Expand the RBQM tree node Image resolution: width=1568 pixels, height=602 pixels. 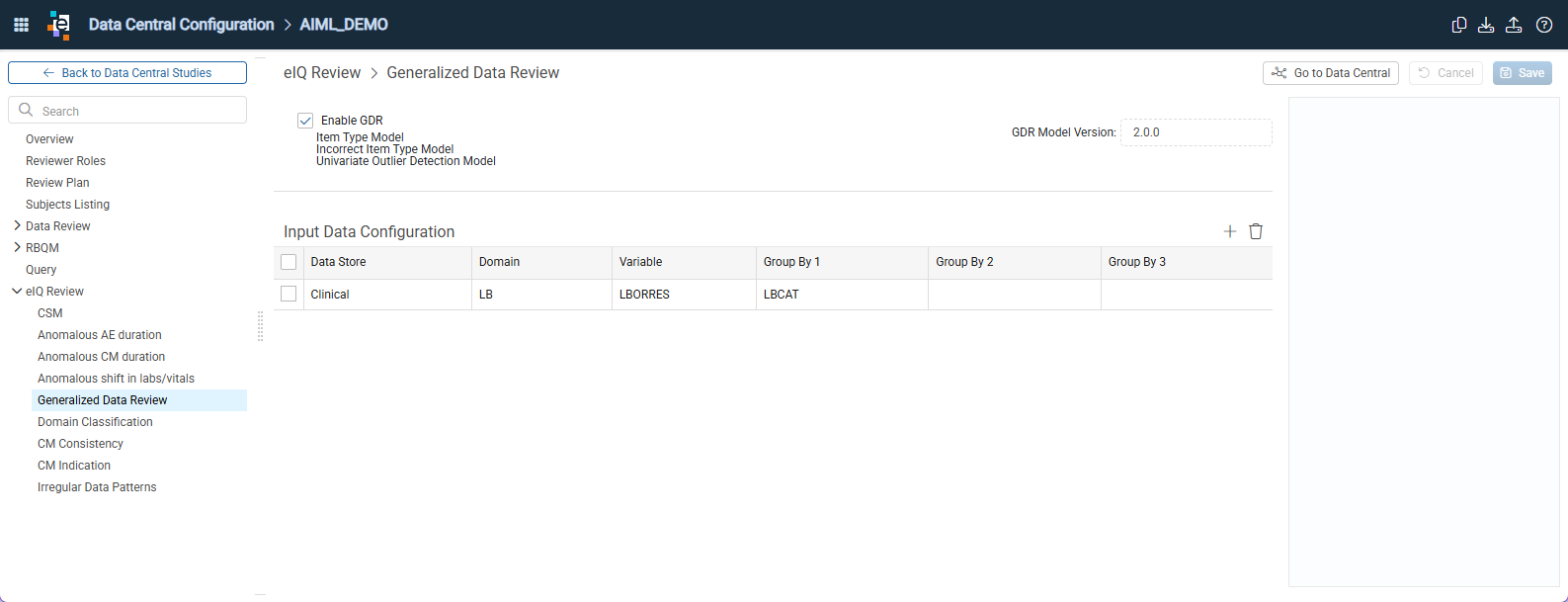pos(17,247)
